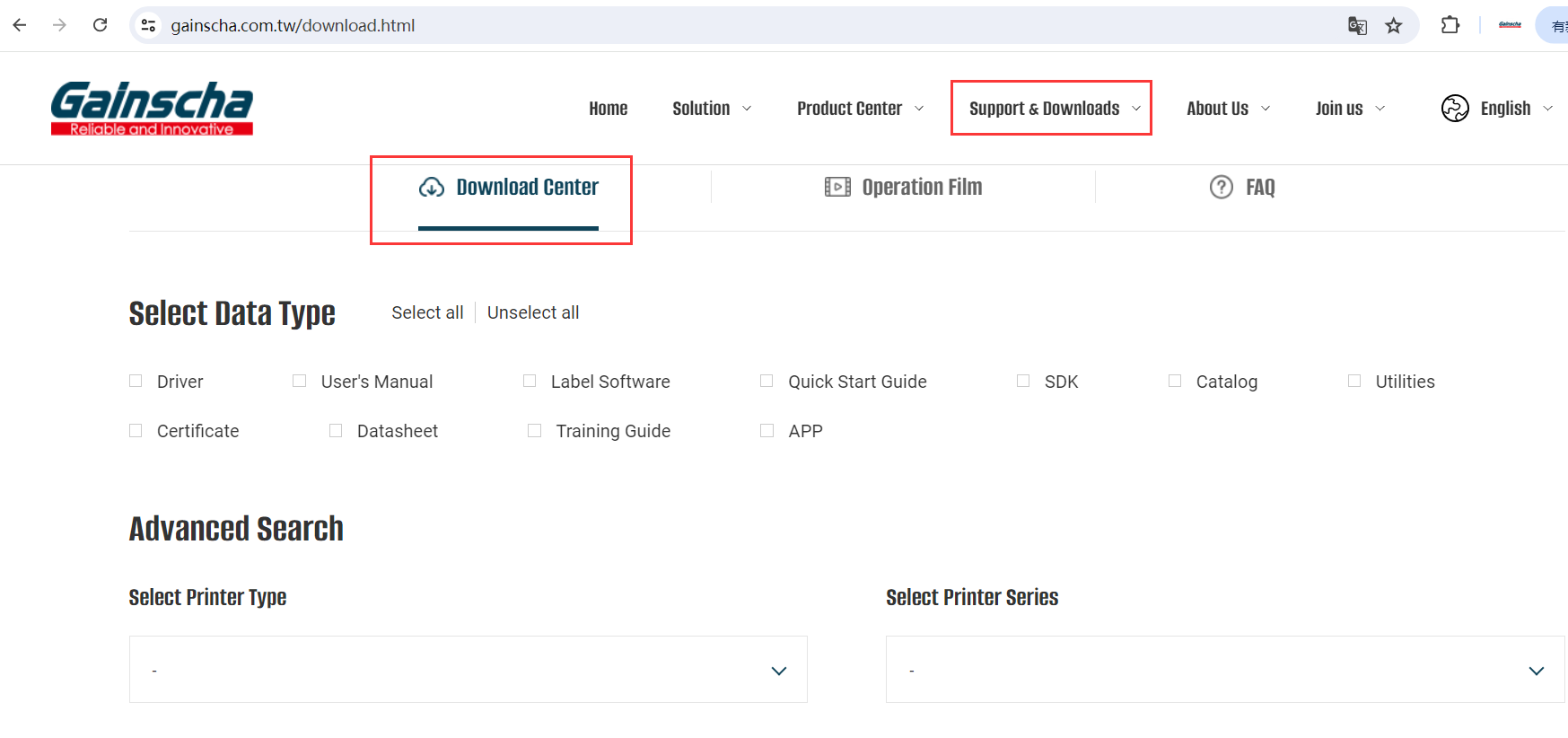Open the FAQ tab
The image size is (1568, 738).
1242,187
